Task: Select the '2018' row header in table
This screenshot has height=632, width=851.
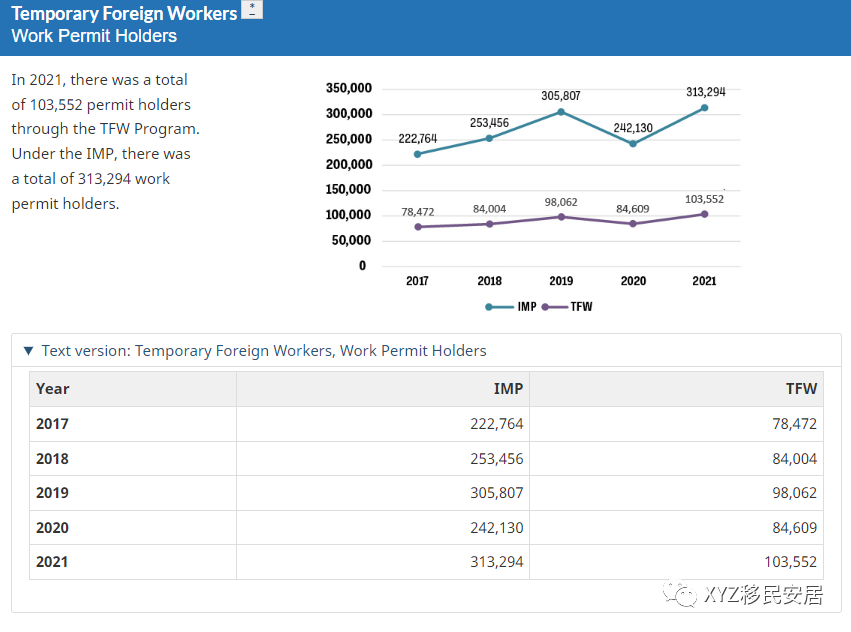Action: coord(133,459)
